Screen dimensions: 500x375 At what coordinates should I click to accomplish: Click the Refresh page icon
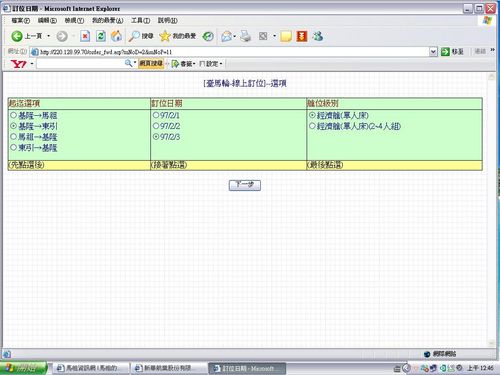click(x=101, y=36)
